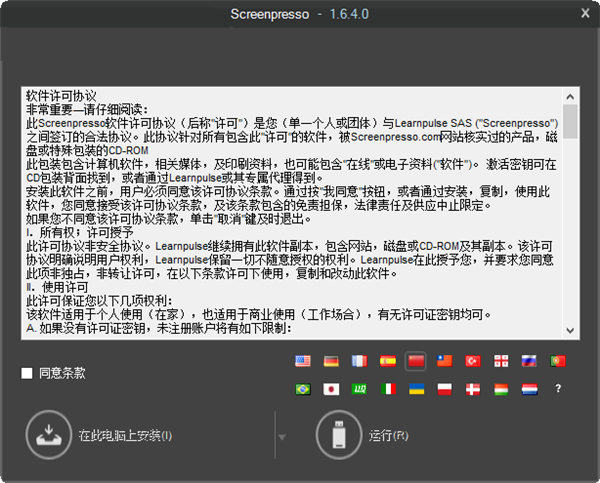Close the Screenpresso installer window
The width and height of the screenshot is (600, 483).
[585, 13]
